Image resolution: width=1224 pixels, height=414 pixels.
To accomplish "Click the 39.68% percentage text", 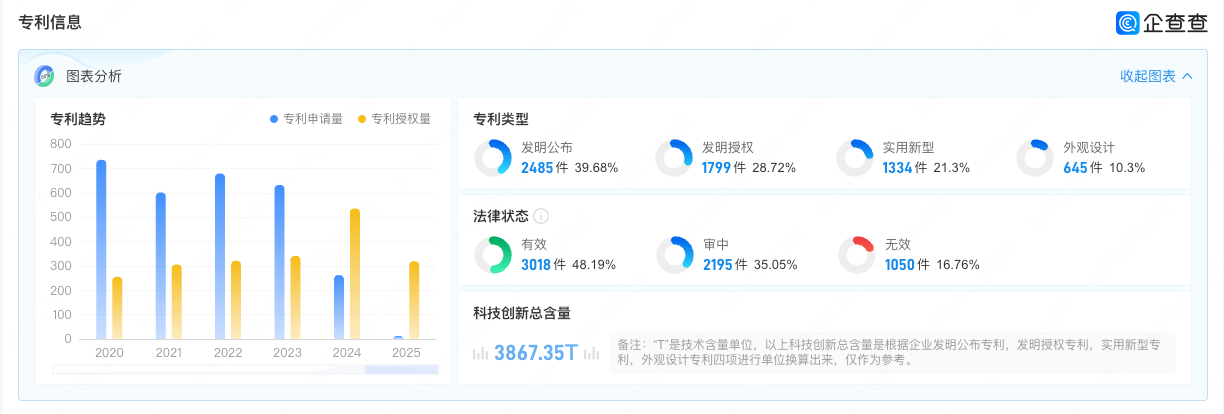I will [x=596, y=168].
